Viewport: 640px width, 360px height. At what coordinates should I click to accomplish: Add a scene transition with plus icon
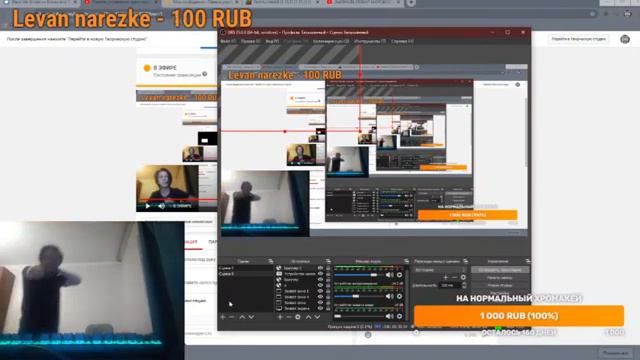446,277
